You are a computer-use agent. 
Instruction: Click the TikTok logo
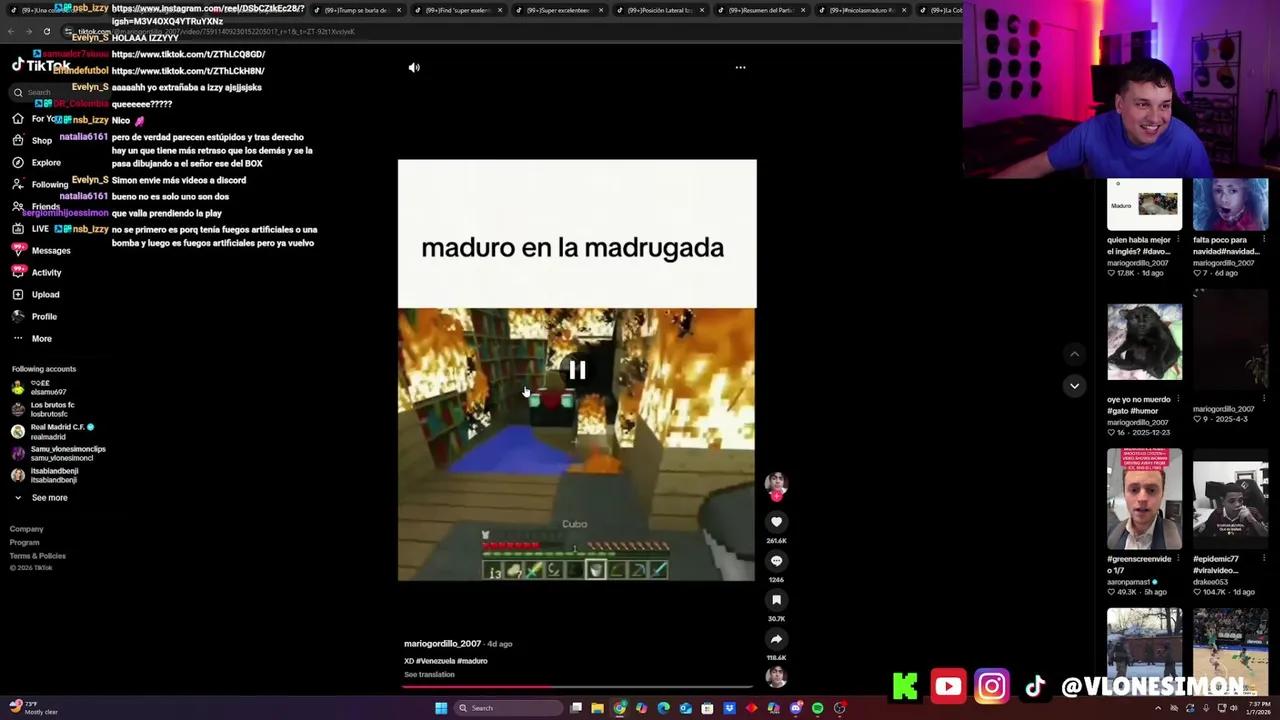[41, 65]
